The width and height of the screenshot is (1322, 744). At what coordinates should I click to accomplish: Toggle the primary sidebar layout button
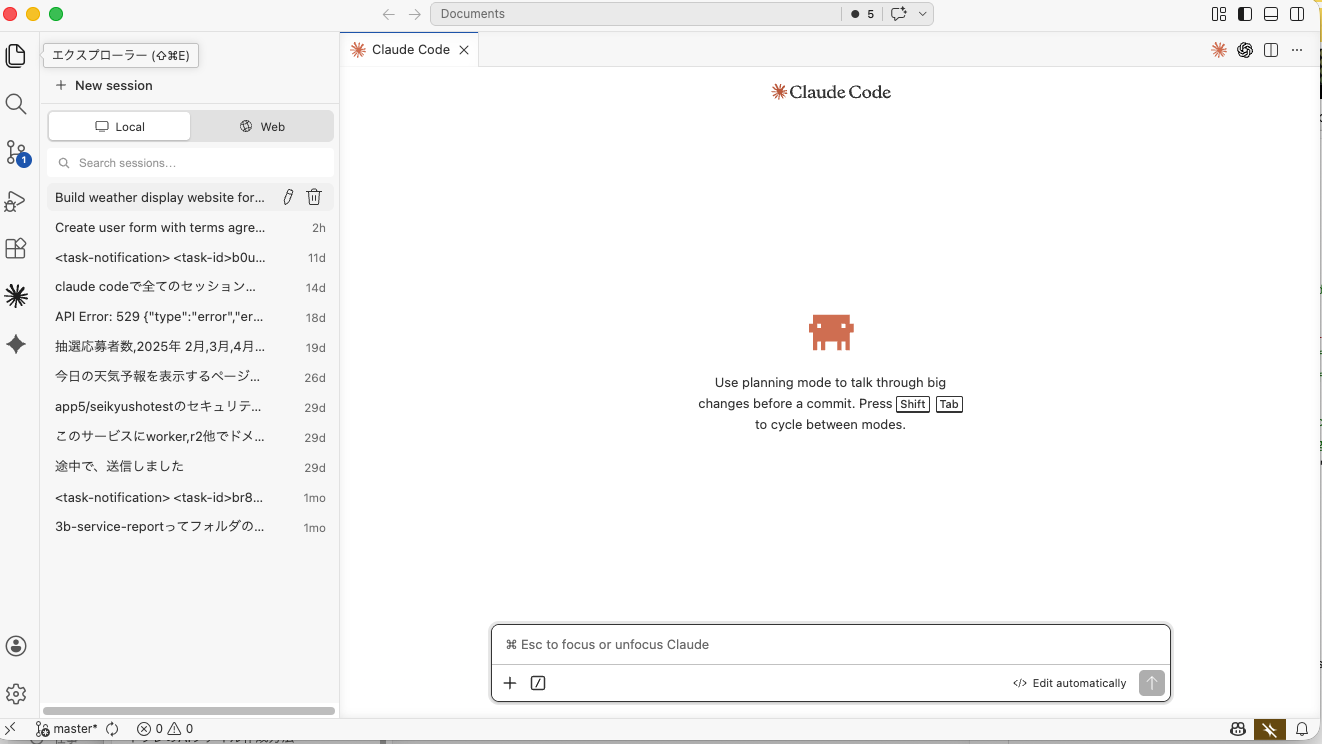1245,14
